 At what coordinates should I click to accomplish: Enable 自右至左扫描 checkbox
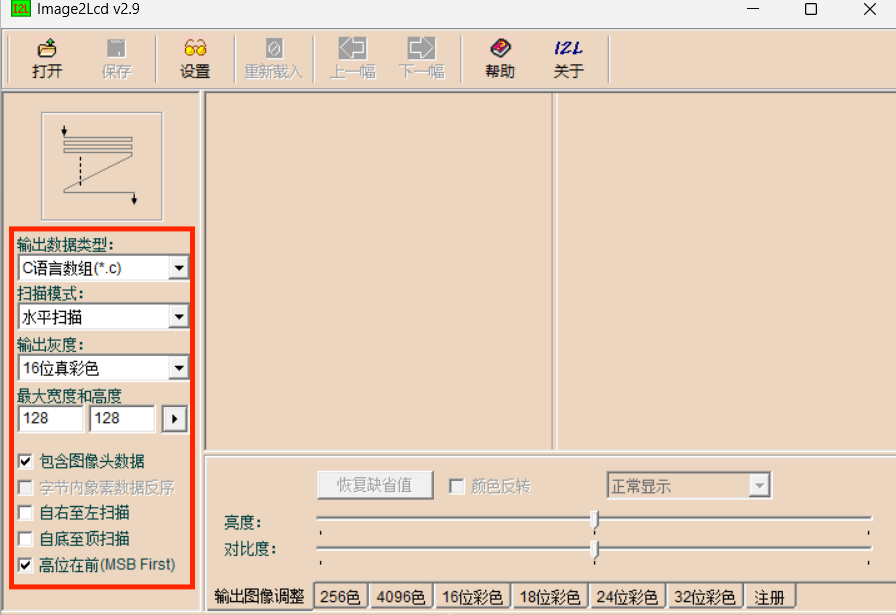click(x=25, y=513)
